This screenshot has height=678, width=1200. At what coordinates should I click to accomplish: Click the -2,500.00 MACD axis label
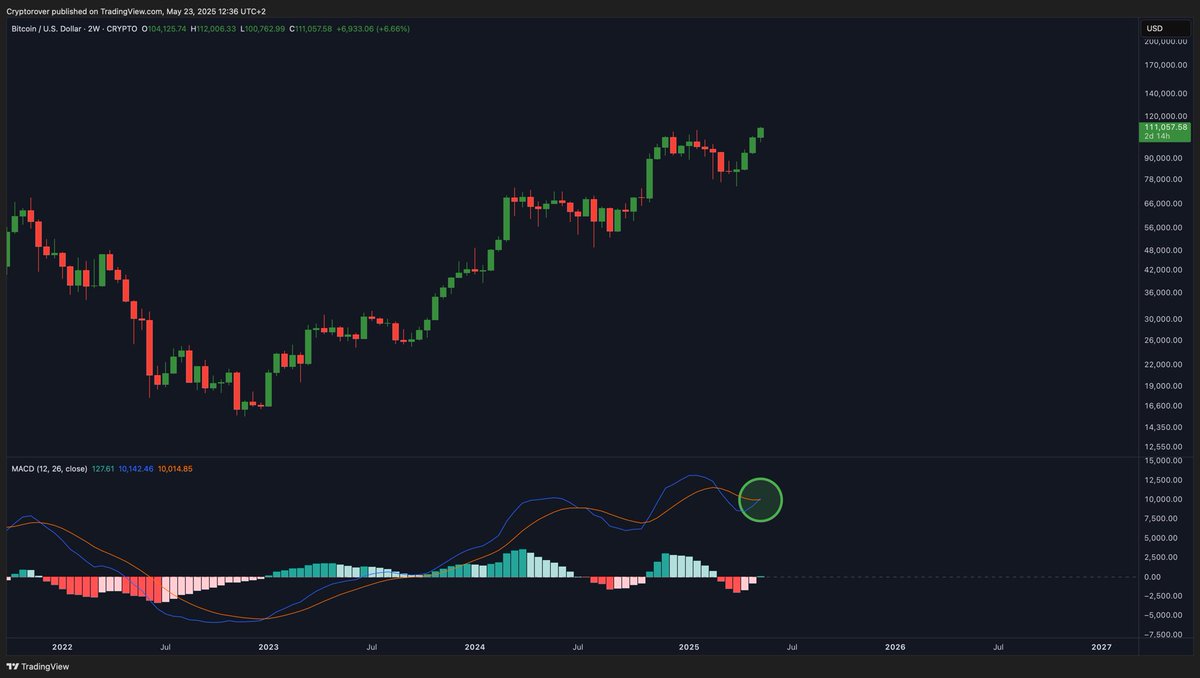1165,596
